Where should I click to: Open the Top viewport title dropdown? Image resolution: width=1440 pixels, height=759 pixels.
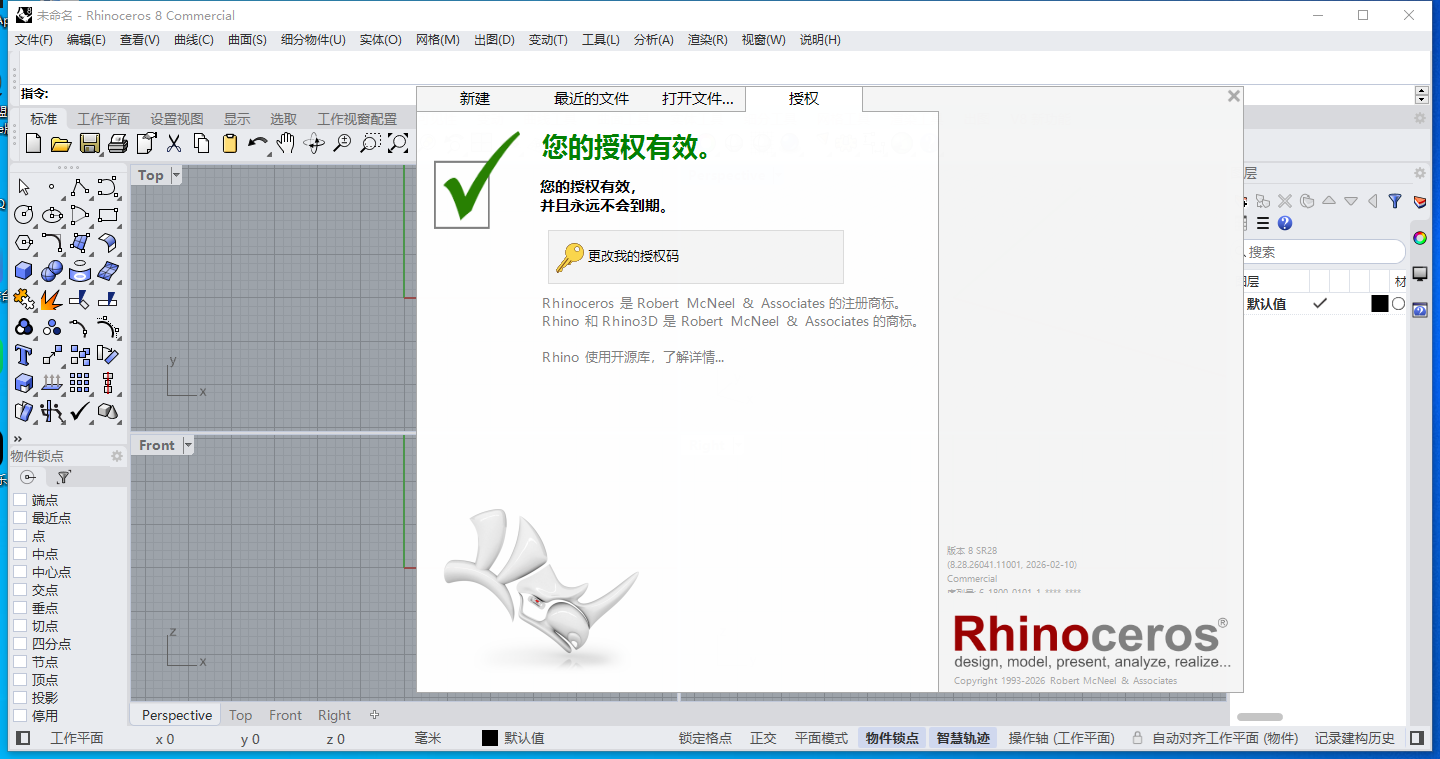174,175
